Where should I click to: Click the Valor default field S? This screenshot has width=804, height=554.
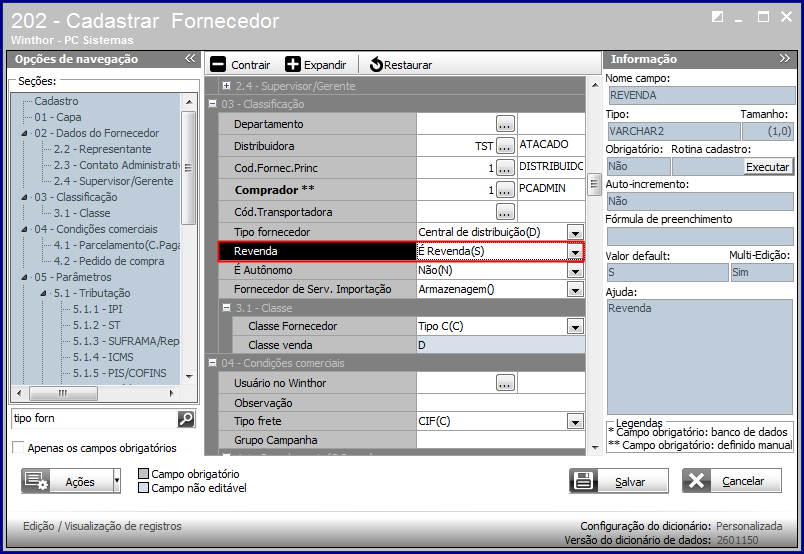pos(667,272)
